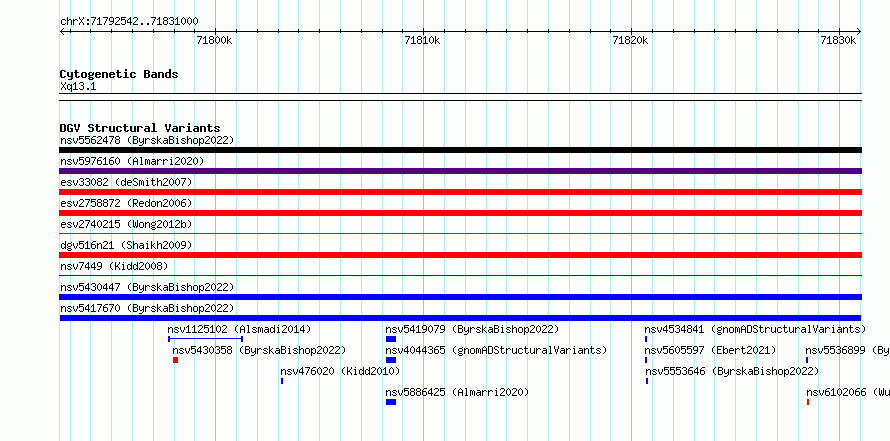Select the red esv33082 variant bar
The width and height of the screenshot is (890, 441).
pyautogui.click(x=460, y=192)
